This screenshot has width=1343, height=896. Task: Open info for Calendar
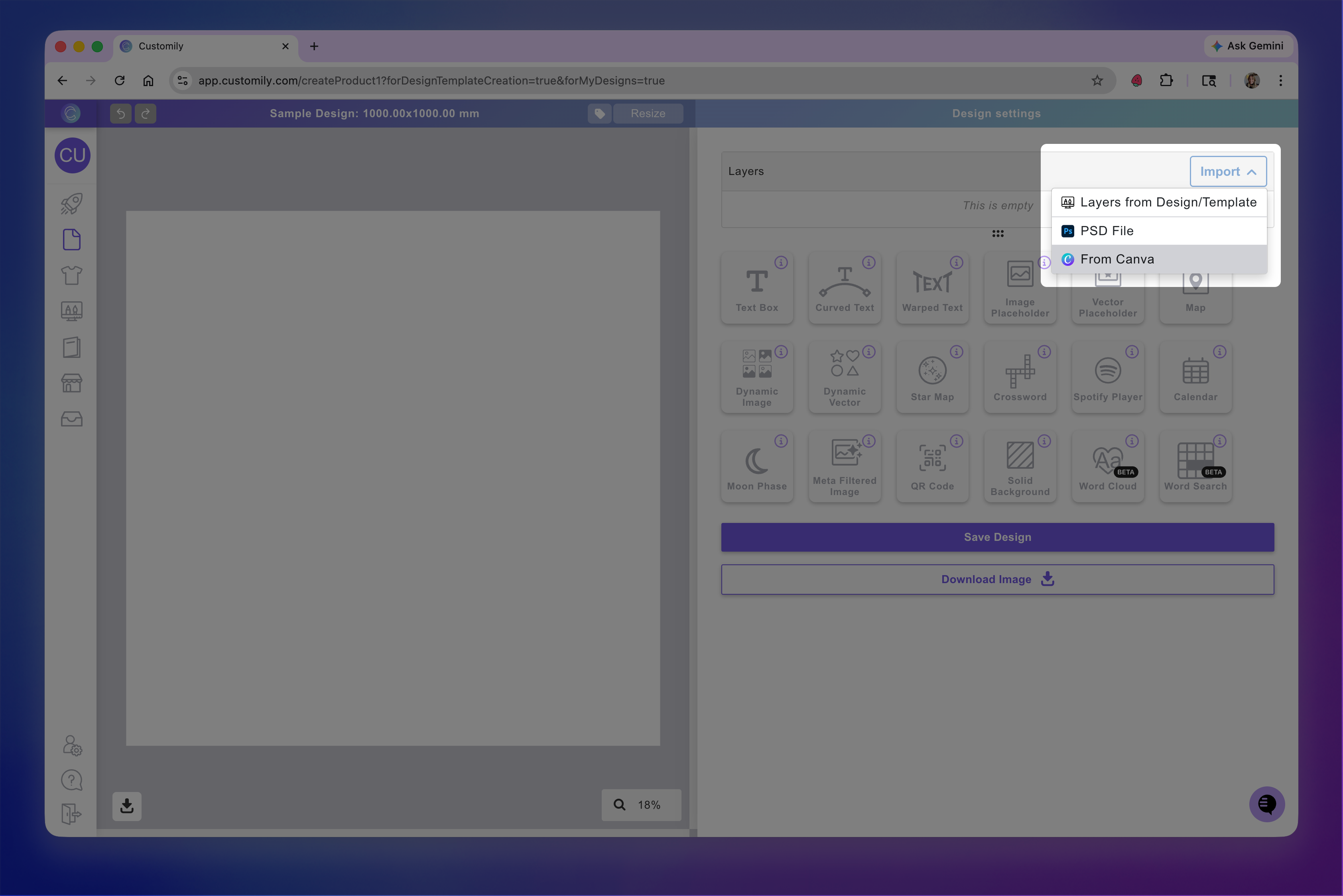point(1219,352)
